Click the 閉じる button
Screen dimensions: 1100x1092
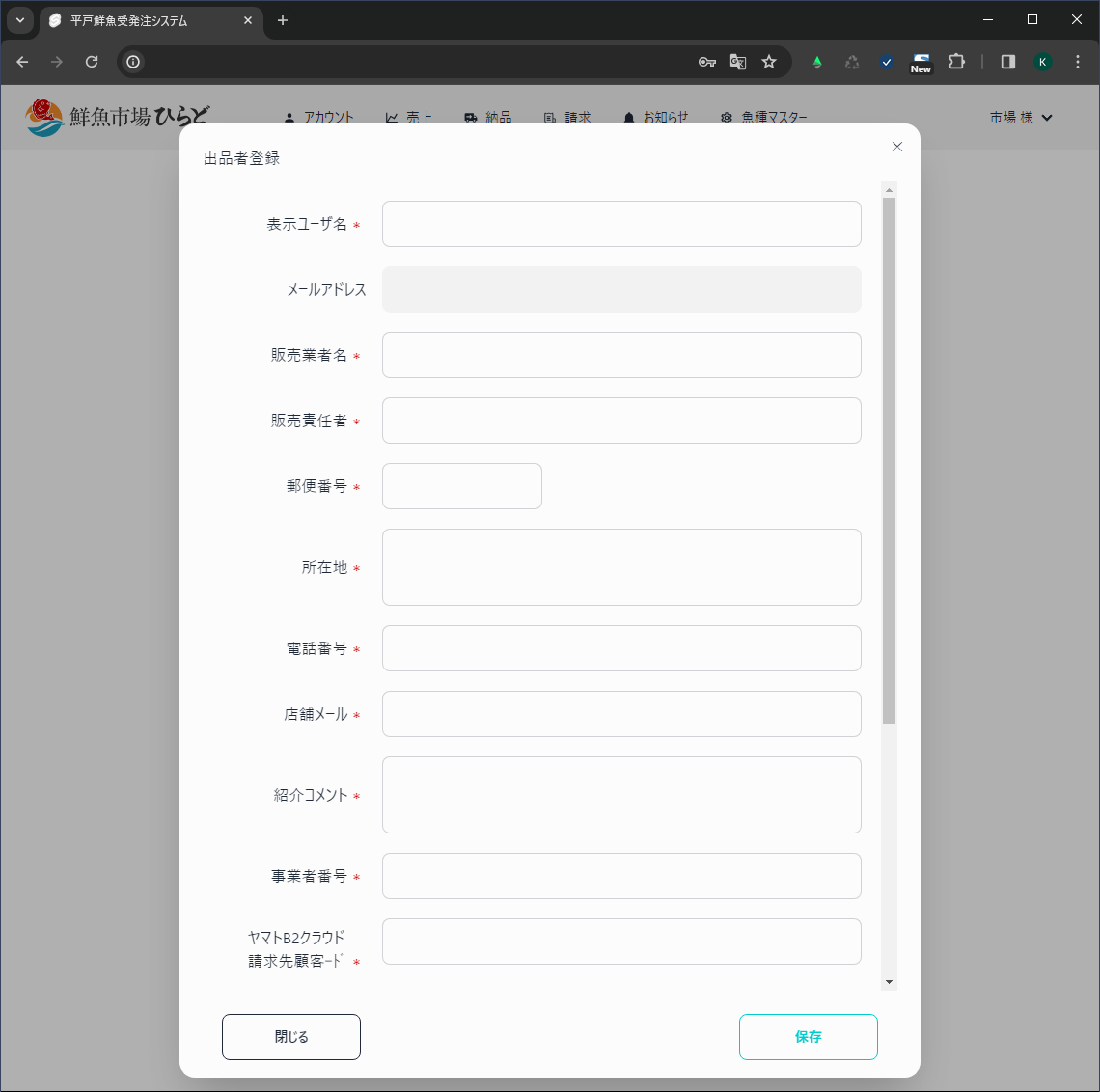291,1037
